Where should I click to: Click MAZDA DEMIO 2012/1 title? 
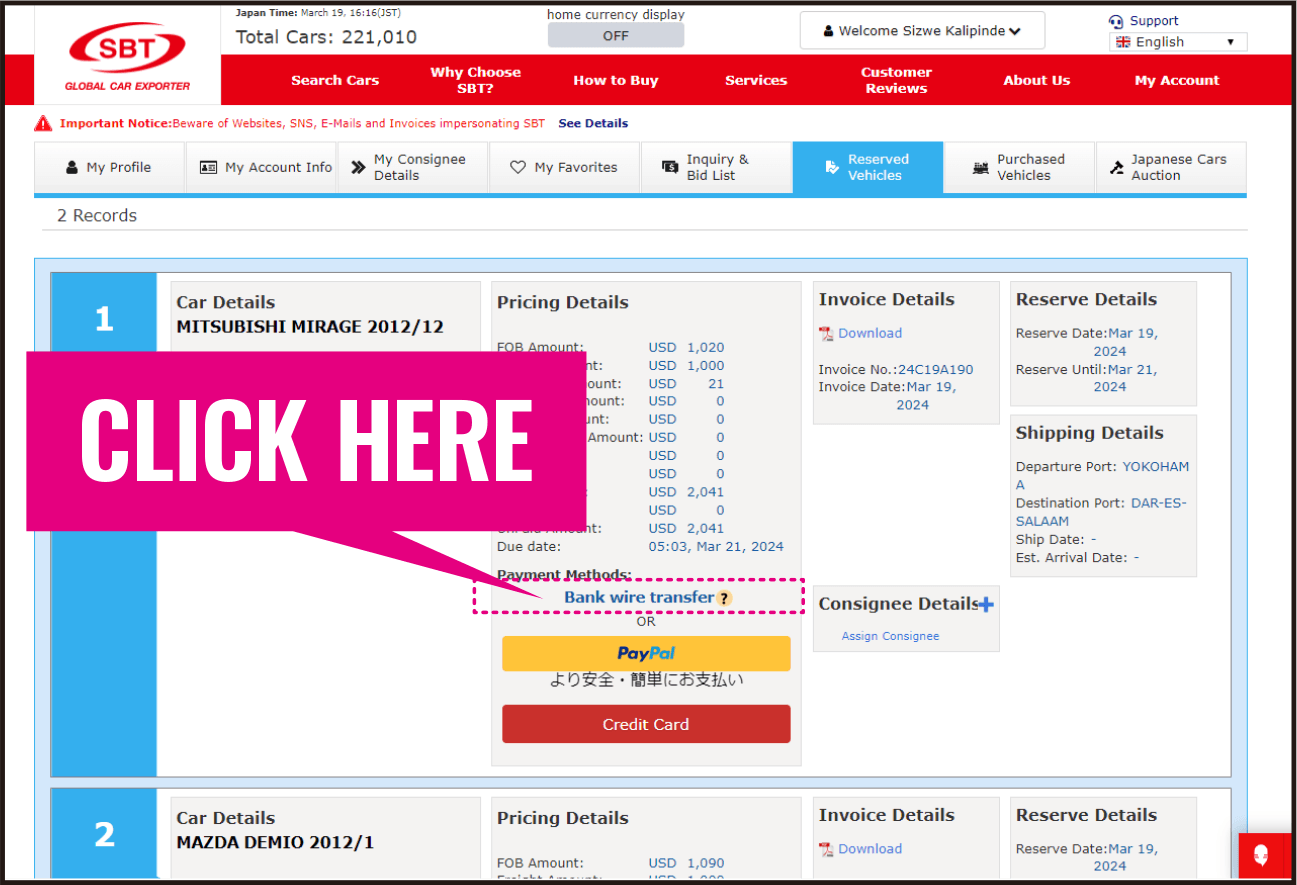[x=275, y=842]
